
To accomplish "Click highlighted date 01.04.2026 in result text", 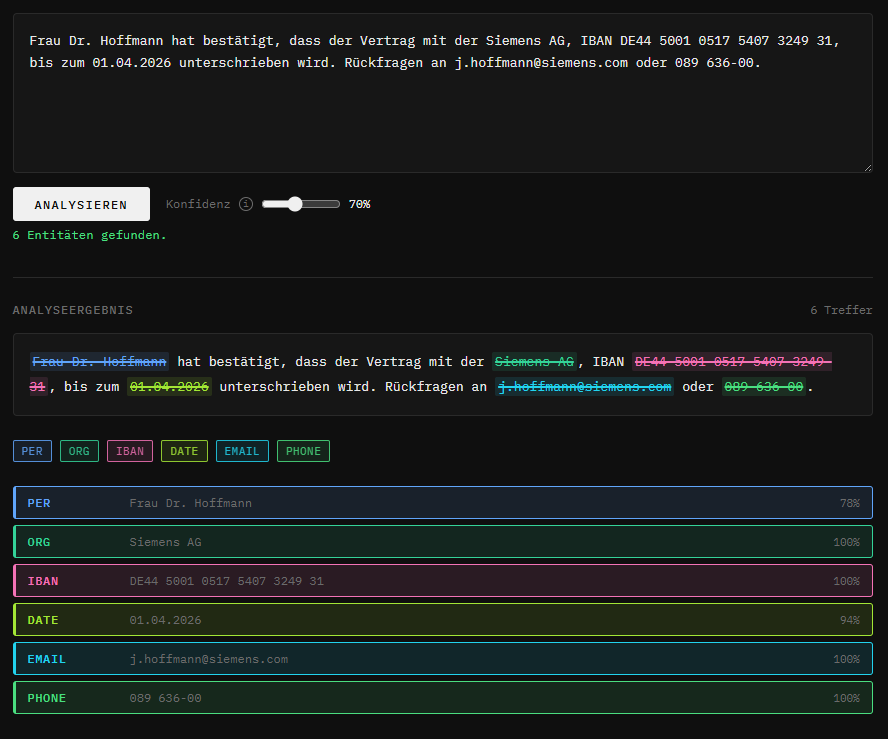I will click(169, 387).
